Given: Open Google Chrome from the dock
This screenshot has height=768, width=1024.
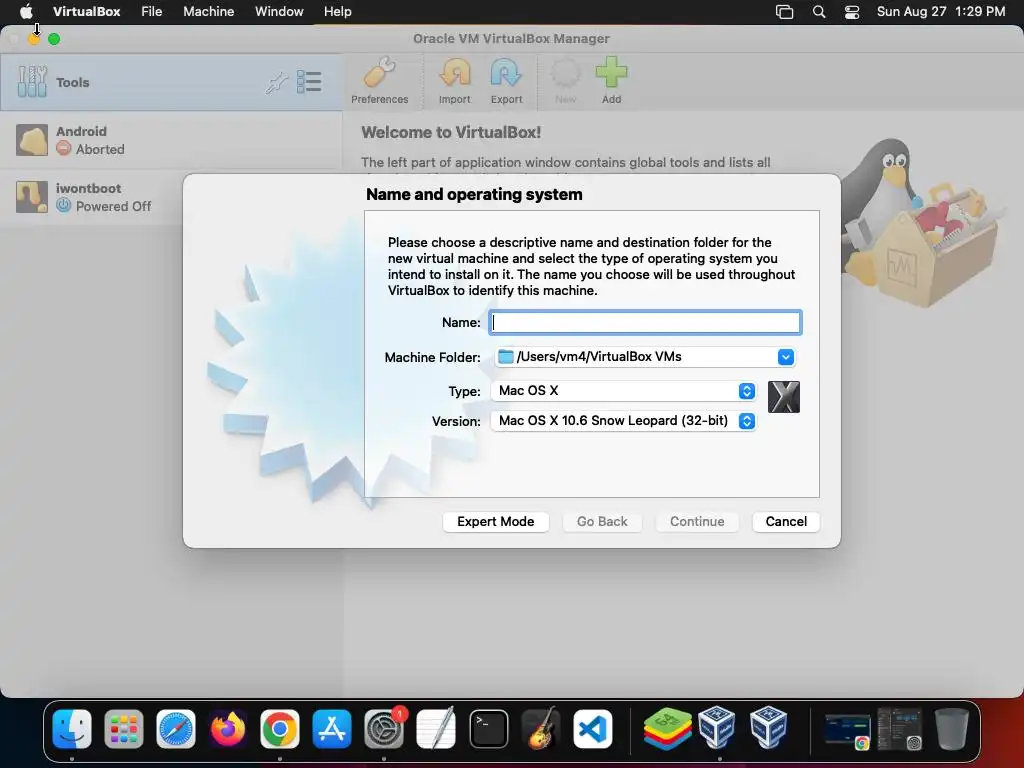Looking at the screenshot, I should [280, 729].
